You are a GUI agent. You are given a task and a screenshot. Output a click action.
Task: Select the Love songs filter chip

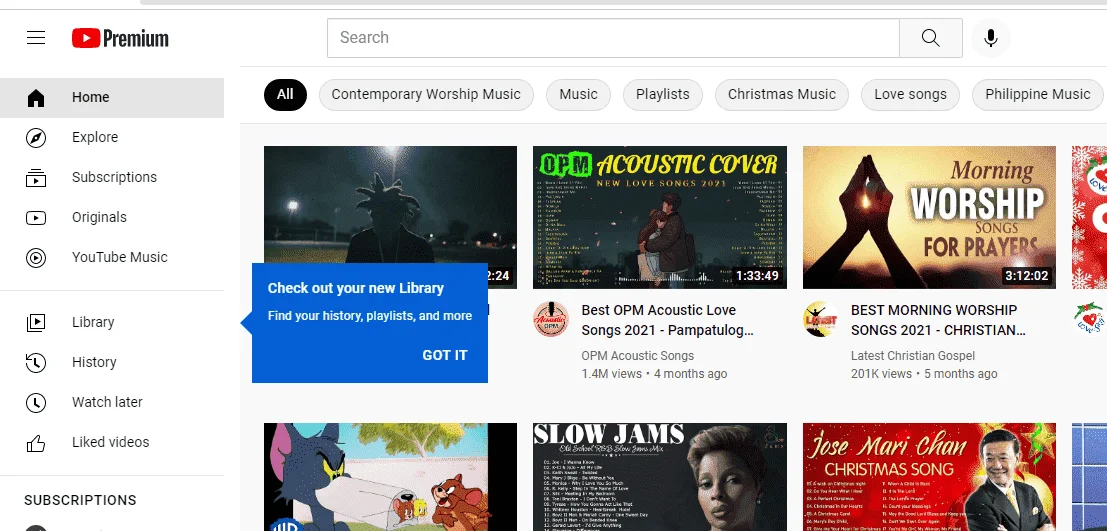910,95
